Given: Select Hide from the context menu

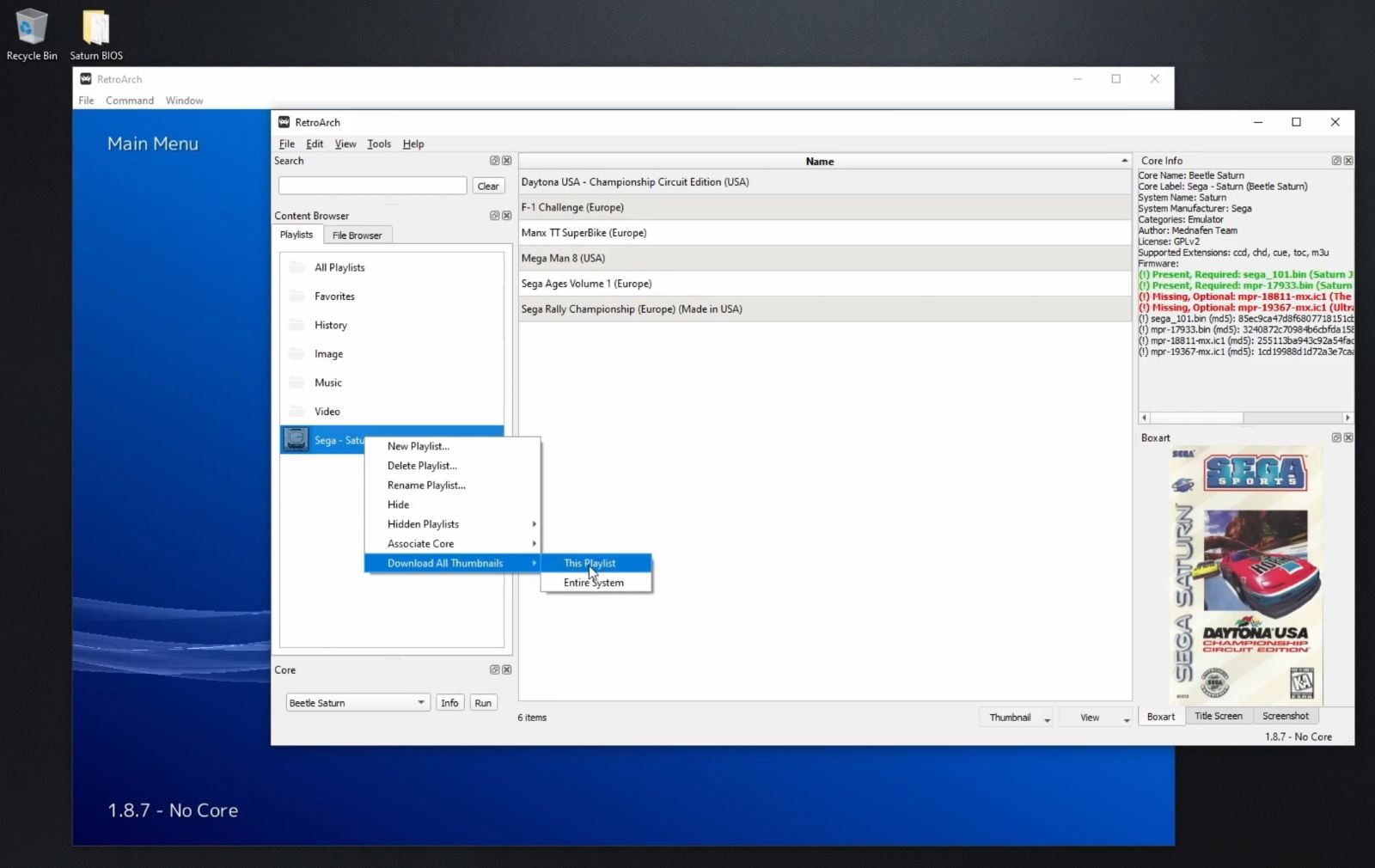Looking at the screenshot, I should click(453, 505).
